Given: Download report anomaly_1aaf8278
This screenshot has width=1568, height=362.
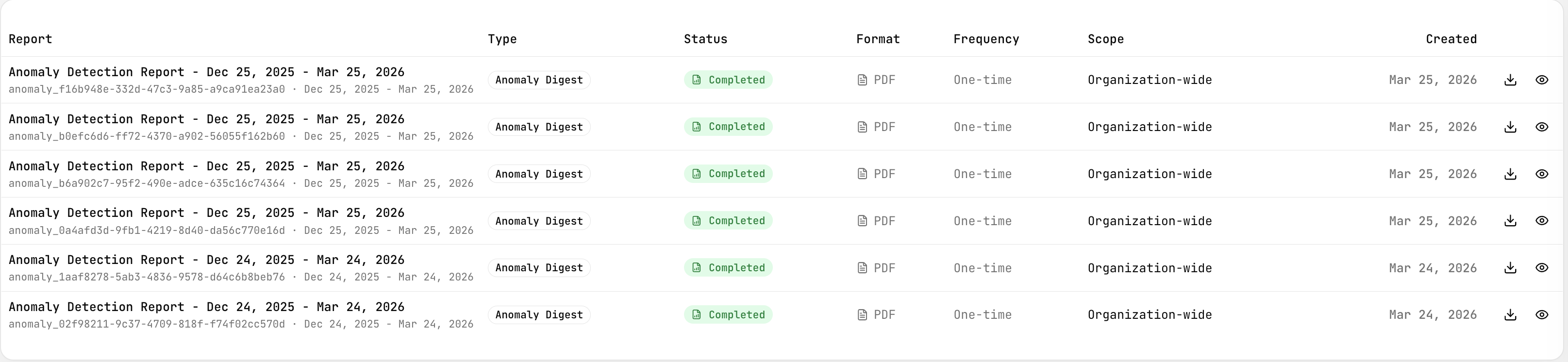Looking at the screenshot, I should pyautogui.click(x=1510, y=268).
